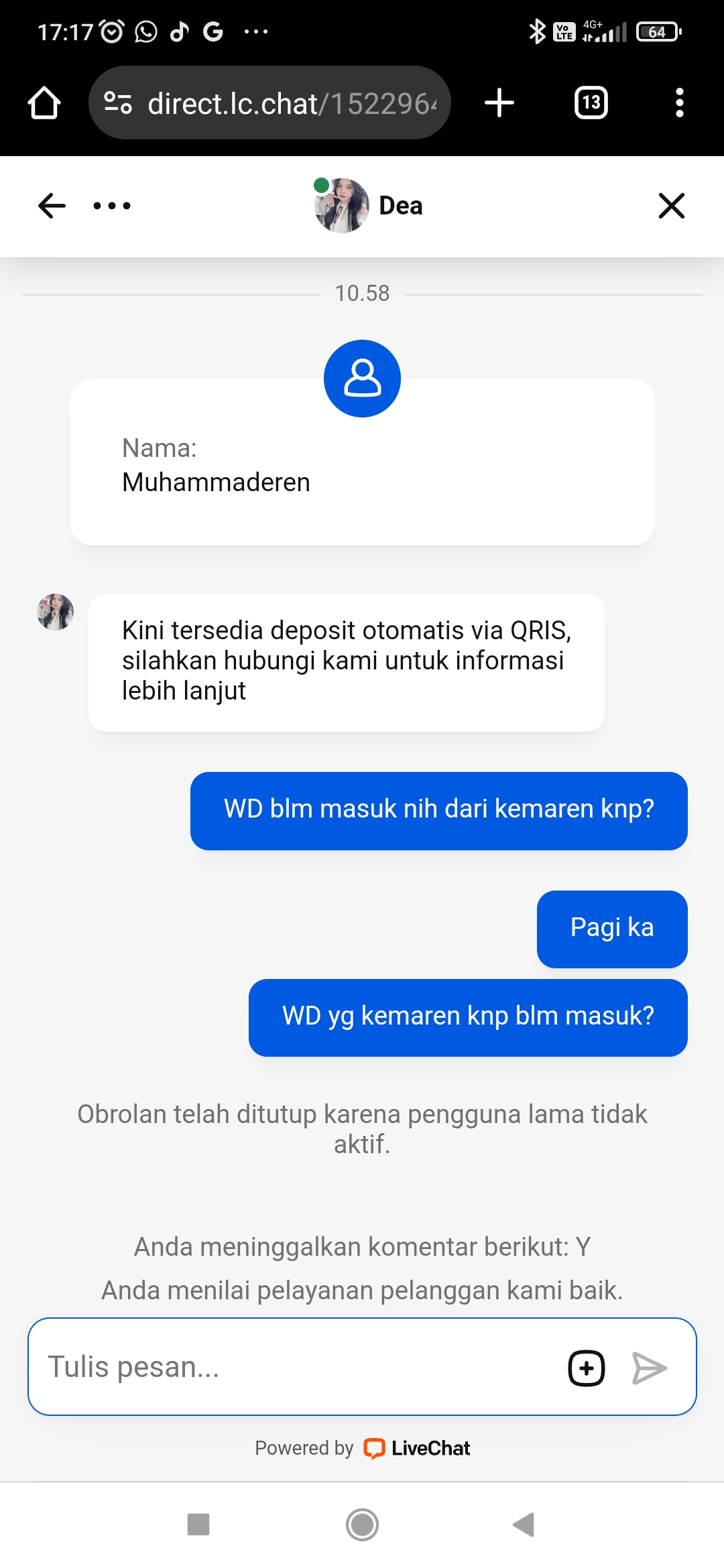Open chat options three-dot menu
724x1568 pixels.
coord(112,206)
